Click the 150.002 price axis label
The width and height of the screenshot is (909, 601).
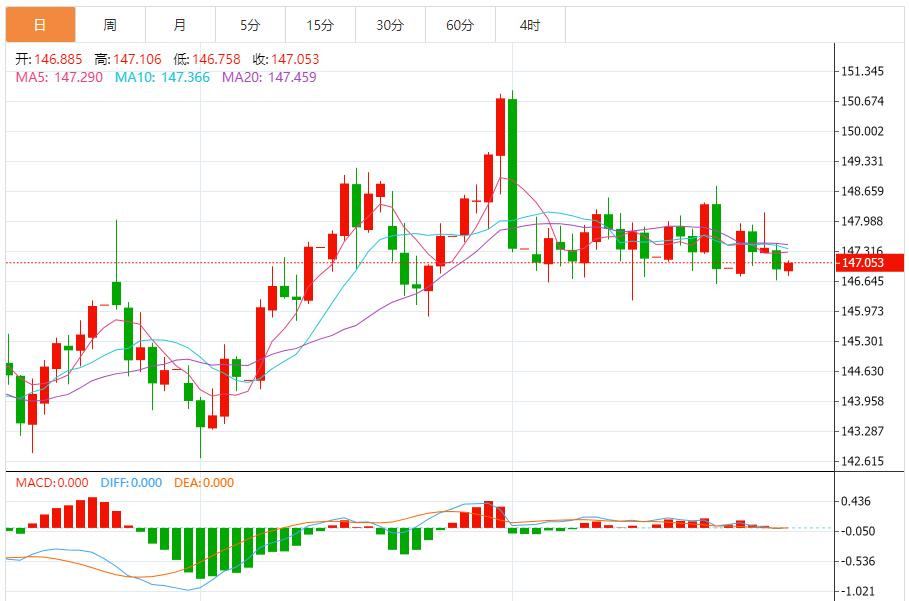point(863,132)
